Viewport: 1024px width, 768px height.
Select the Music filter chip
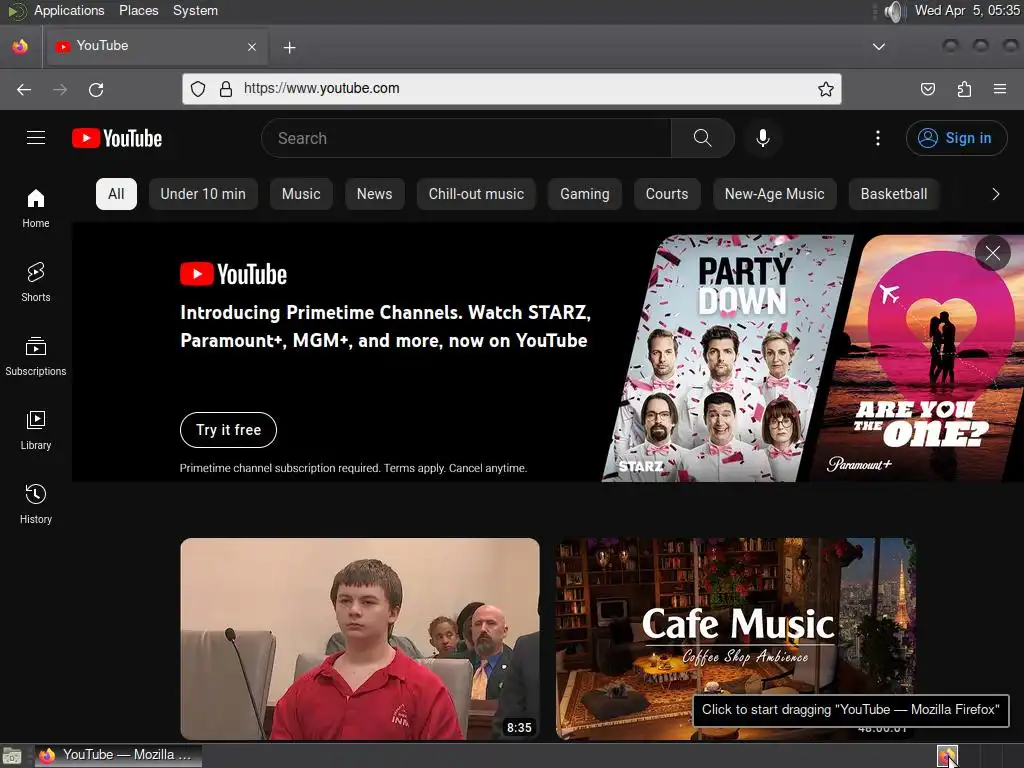[x=301, y=194]
